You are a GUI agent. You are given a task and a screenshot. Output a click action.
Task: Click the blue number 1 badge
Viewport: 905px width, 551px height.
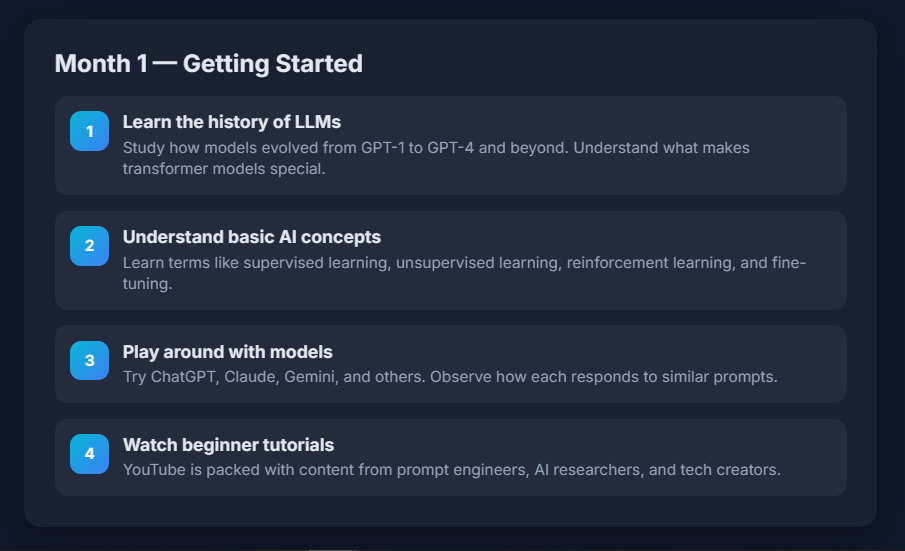pyautogui.click(x=89, y=131)
